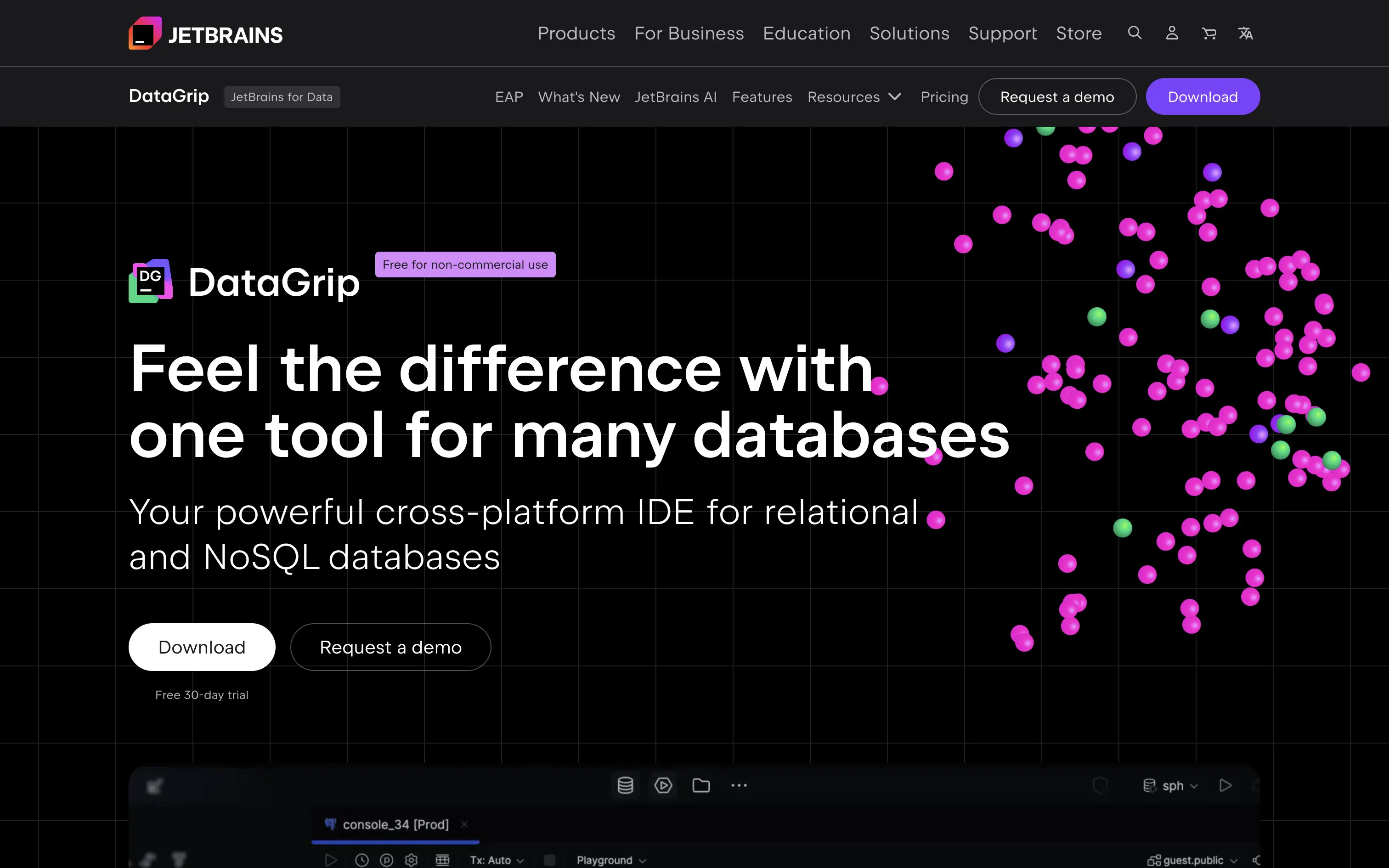Open the shopping cart icon
This screenshot has width=1389, height=868.
click(1209, 33)
